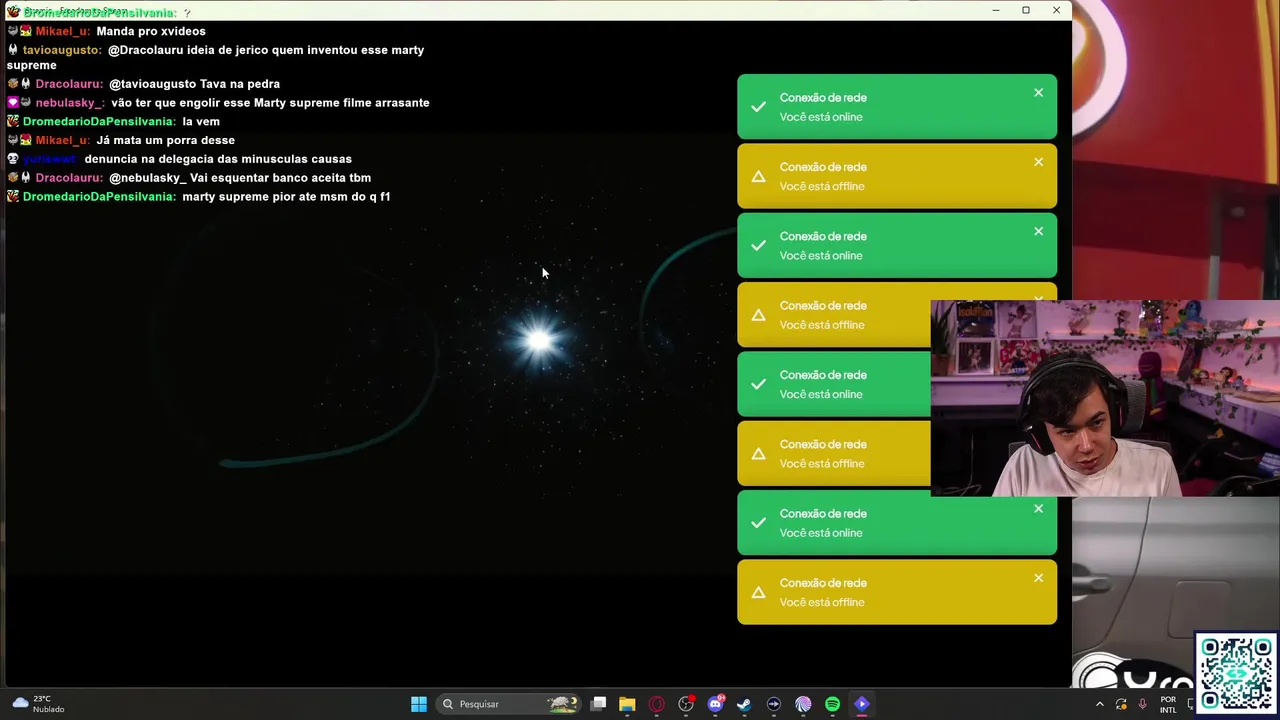Open the POR INTL language switcher
The width and height of the screenshot is (1280, 720).
tap(1168, 705)
